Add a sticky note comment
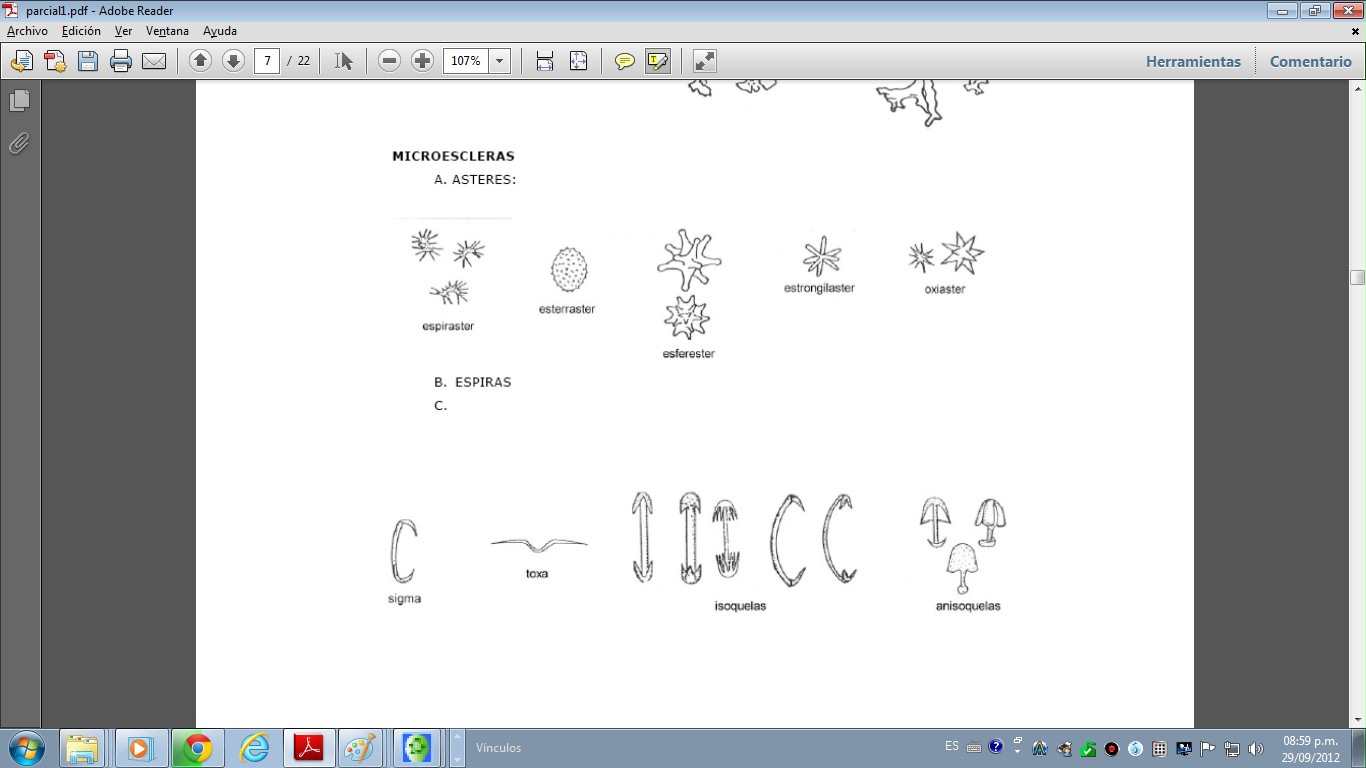1366x768 pixels. [x=625, y=61]
